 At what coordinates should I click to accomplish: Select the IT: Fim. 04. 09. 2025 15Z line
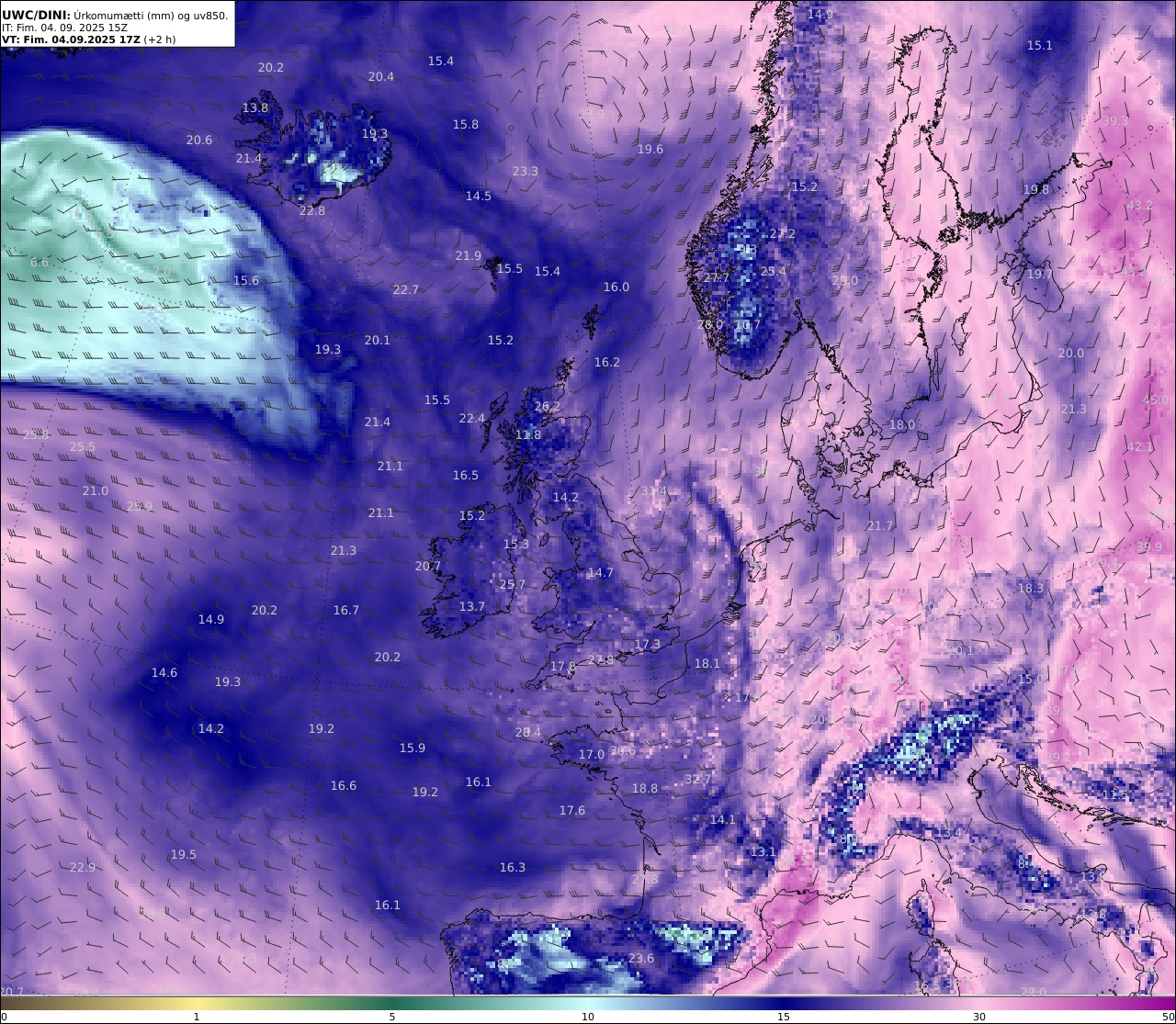click(x=64, y=28)
